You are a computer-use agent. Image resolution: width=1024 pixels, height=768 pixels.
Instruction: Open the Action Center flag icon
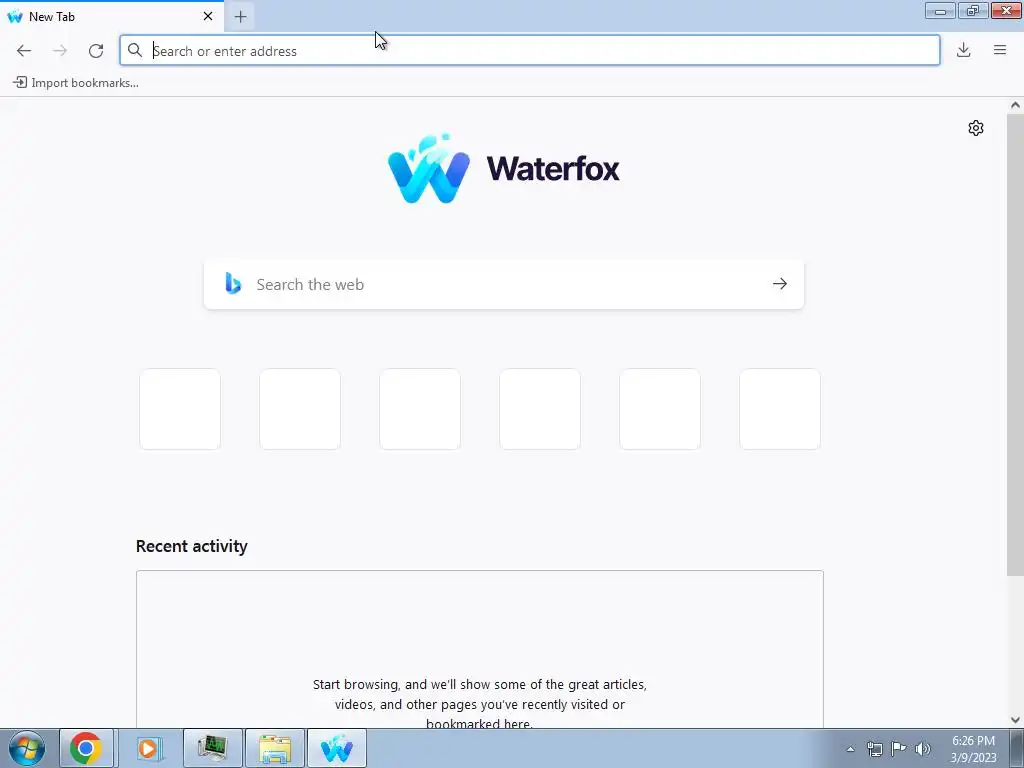pyautogui.click(x=899, y=749)
